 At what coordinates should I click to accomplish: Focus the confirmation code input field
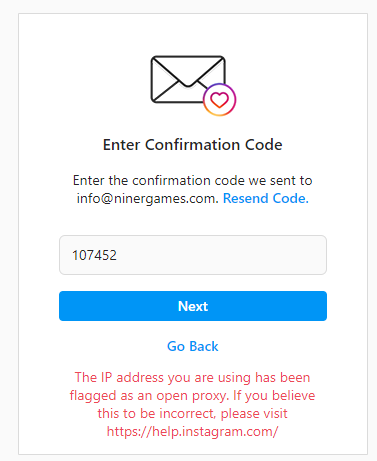(193, 255)
